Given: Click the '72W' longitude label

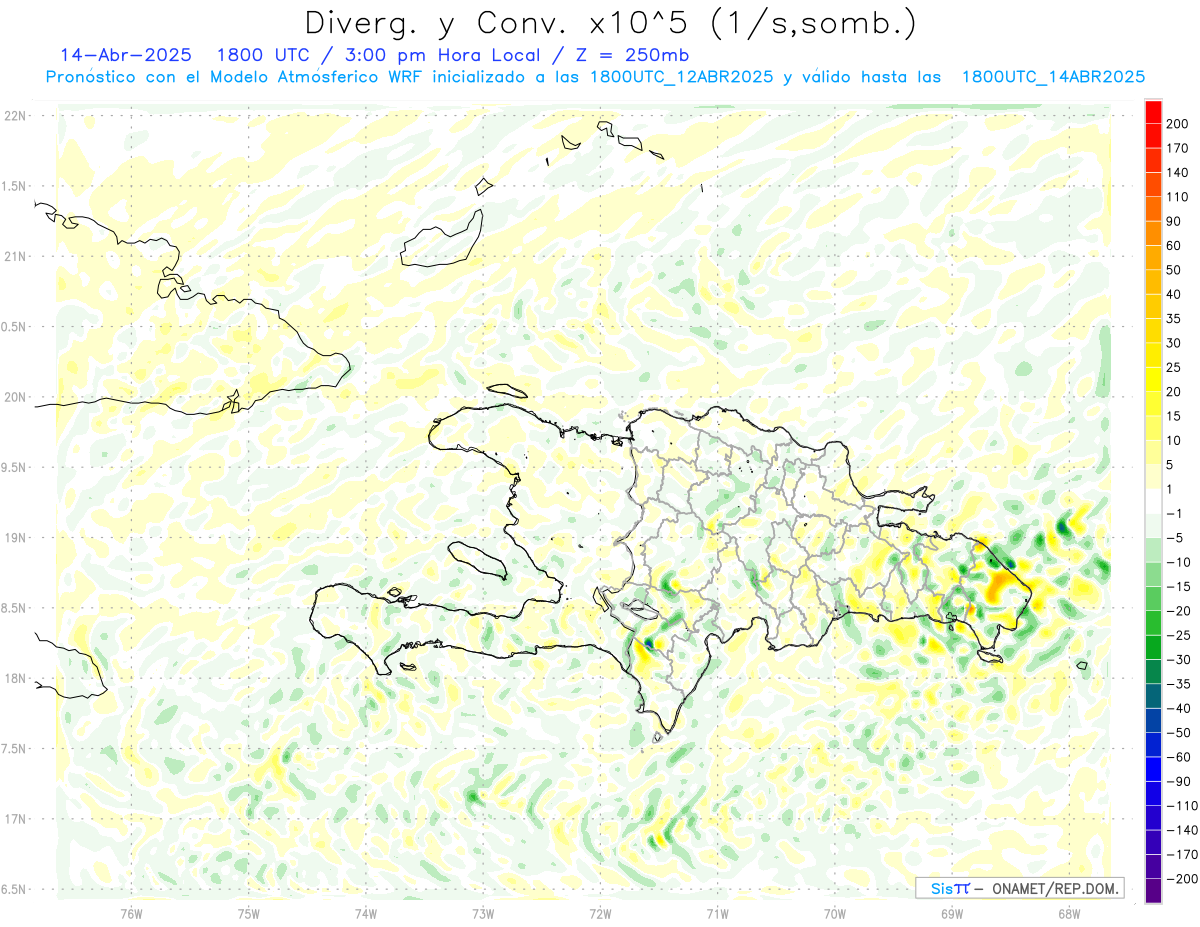Looking at the screenshot, I should click(600, 913).
